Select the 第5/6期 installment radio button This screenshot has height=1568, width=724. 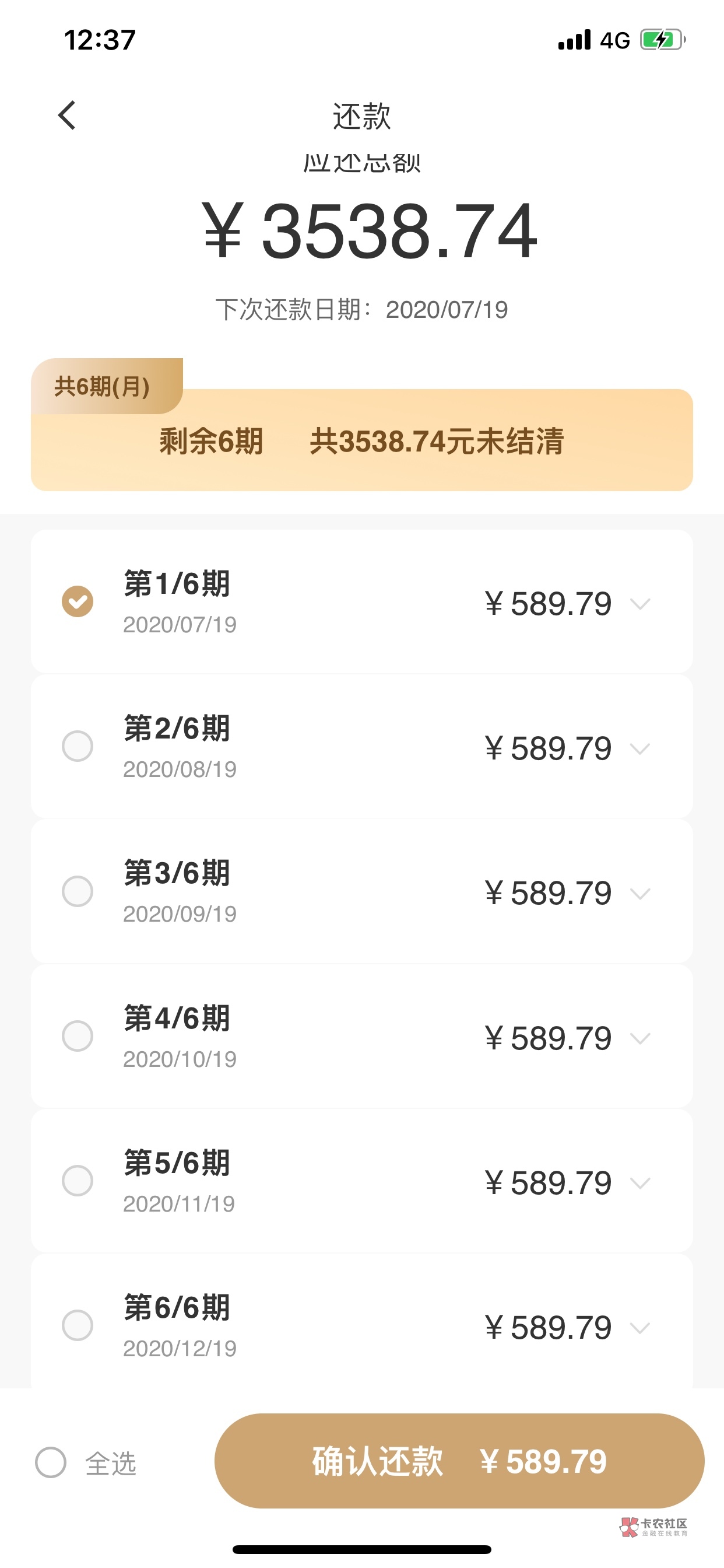(x=78, y=1181)
